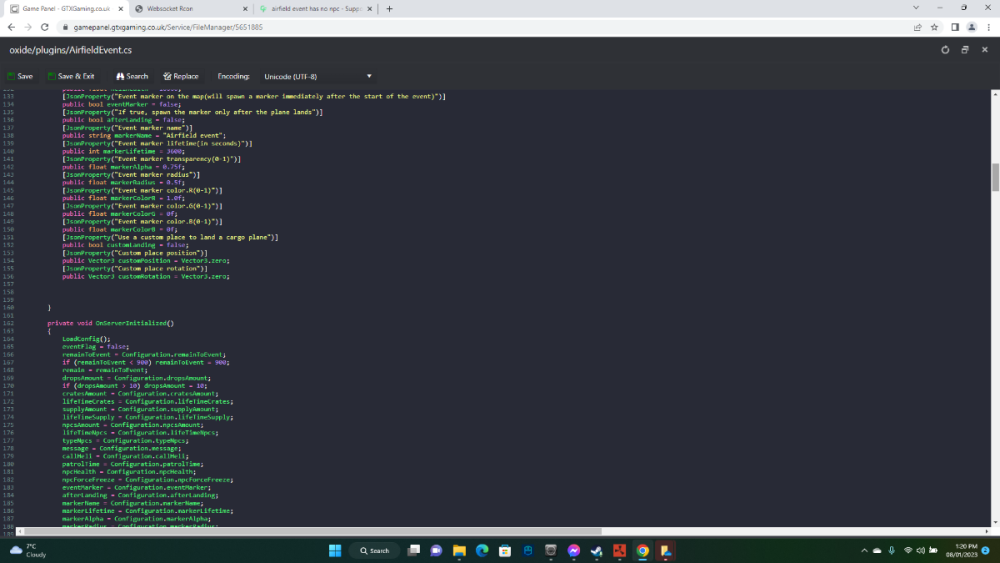
Task: Click Save & Exit in the editor toolbar
Action: (71, 76)
